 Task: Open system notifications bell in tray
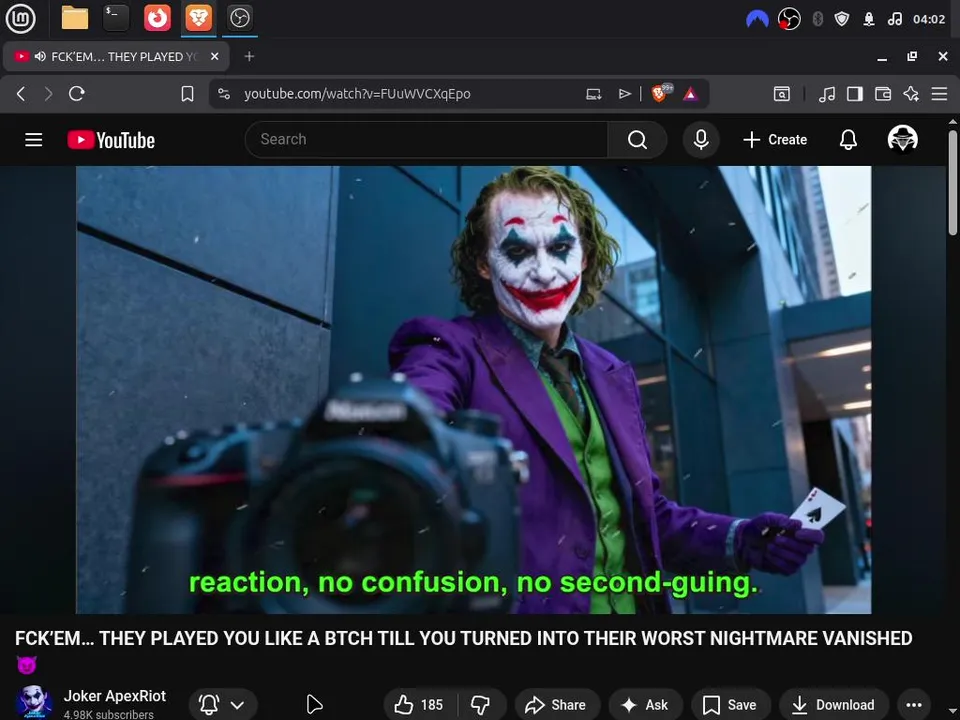868,19
